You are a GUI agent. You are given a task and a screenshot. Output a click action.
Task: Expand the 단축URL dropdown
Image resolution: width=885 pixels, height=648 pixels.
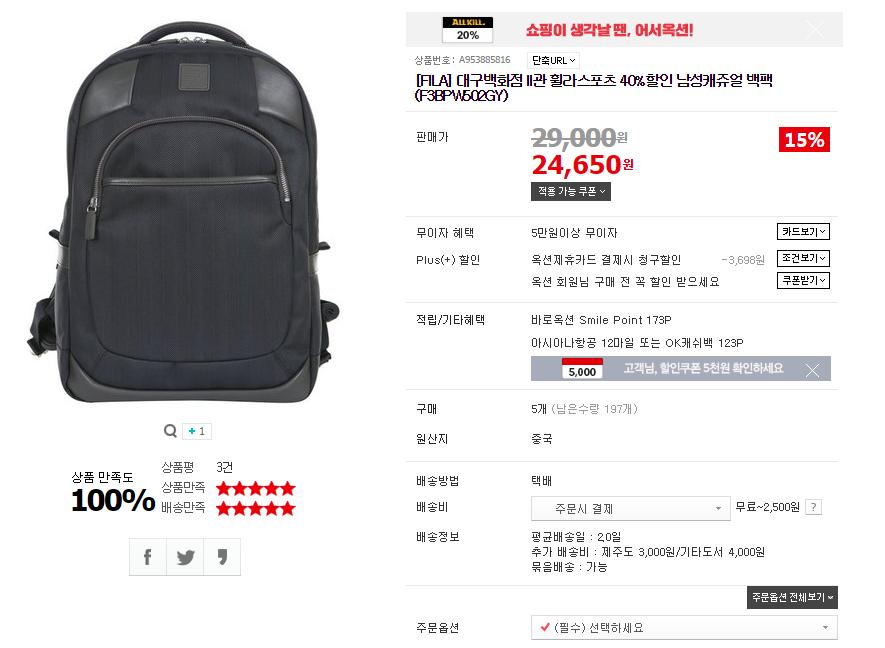(553, 60)
